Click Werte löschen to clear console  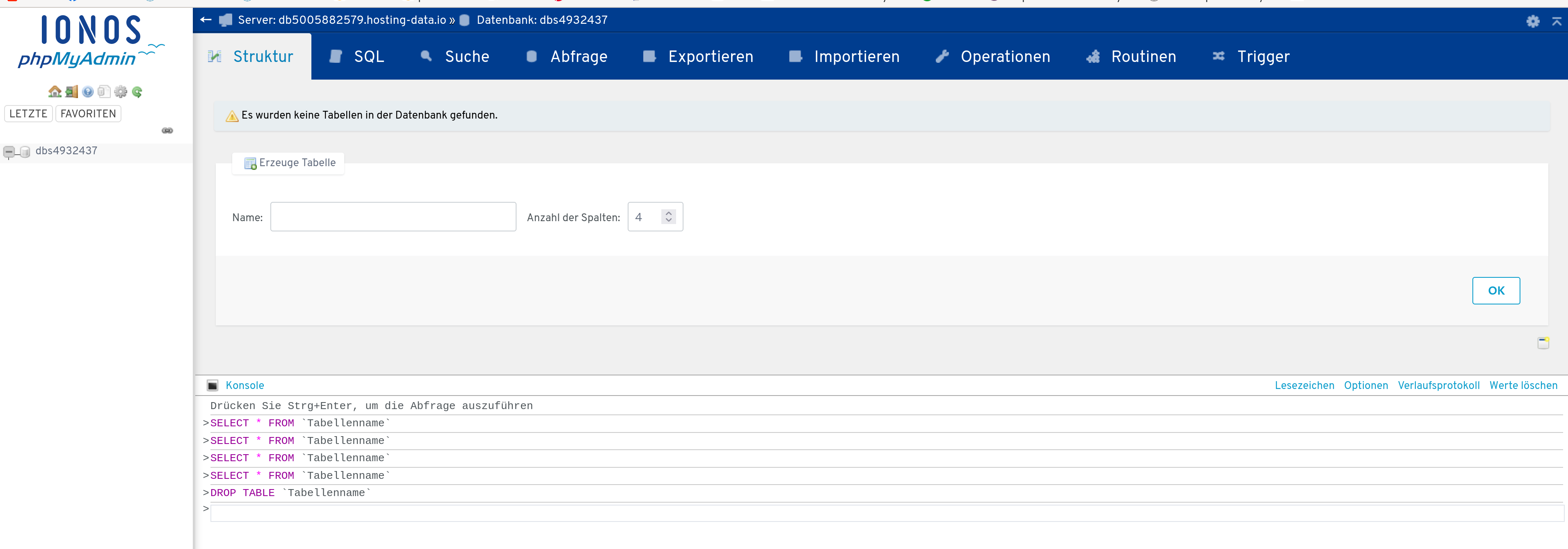pyautogui.click(x=1523, y=385)
